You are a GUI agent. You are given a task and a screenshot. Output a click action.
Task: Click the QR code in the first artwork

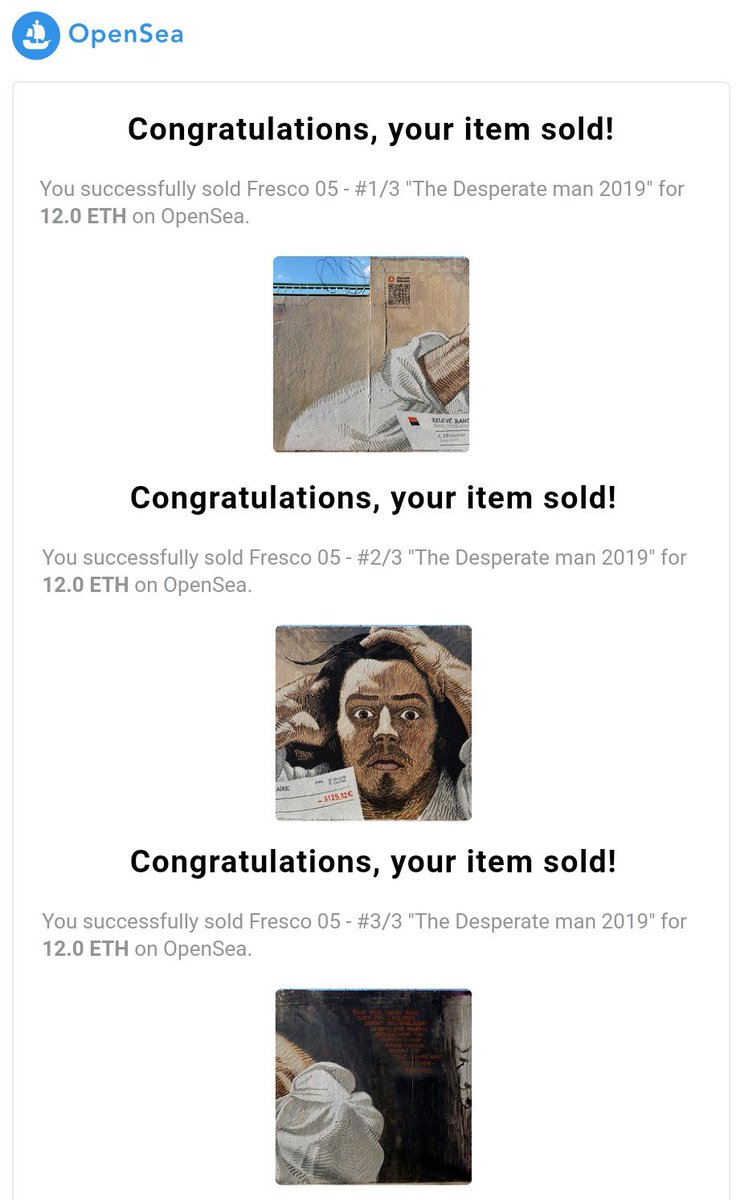coord(396,298)
